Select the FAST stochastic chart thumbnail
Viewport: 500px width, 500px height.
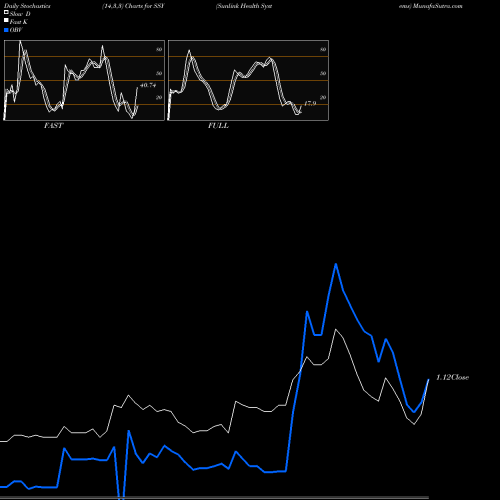(x=84, y=80)
